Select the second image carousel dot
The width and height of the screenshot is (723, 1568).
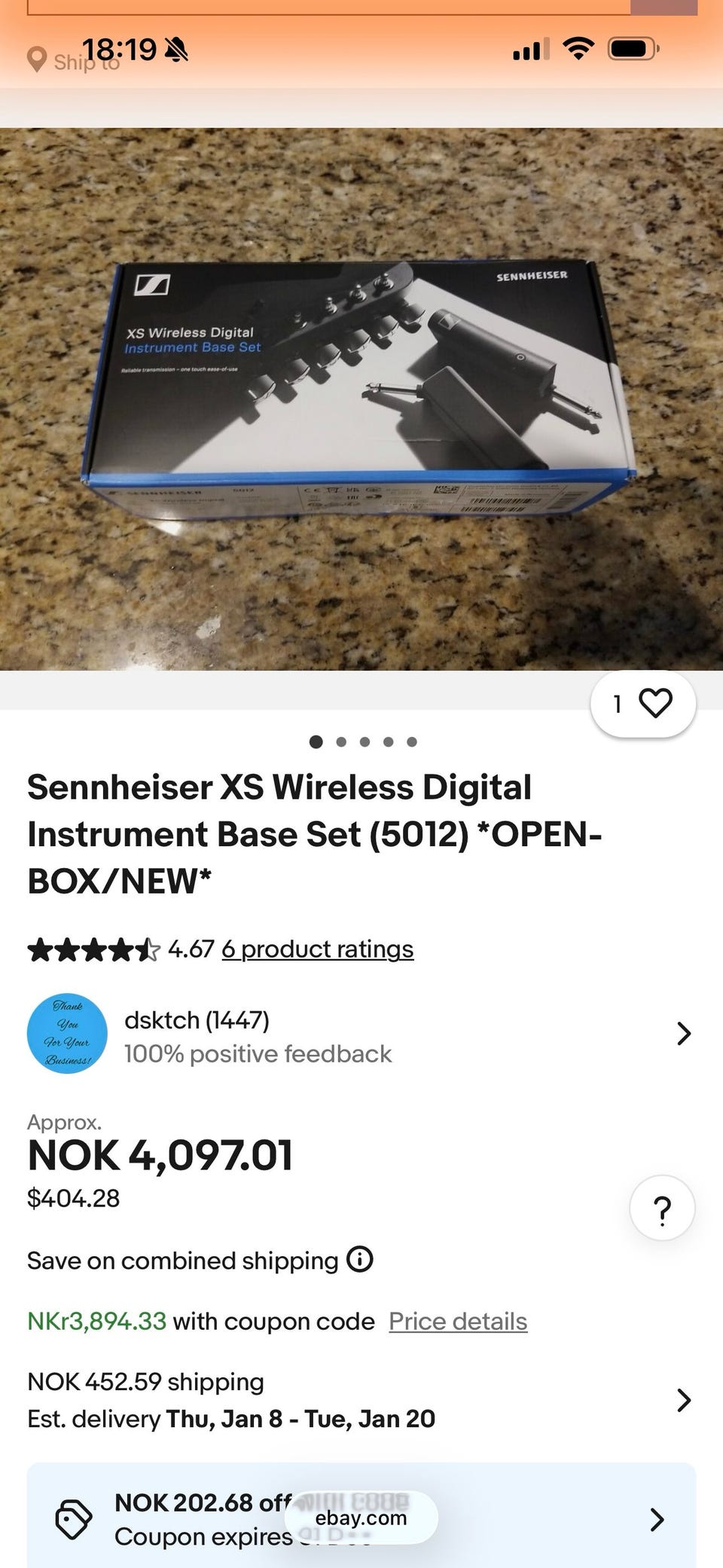[x=341, y=741]
